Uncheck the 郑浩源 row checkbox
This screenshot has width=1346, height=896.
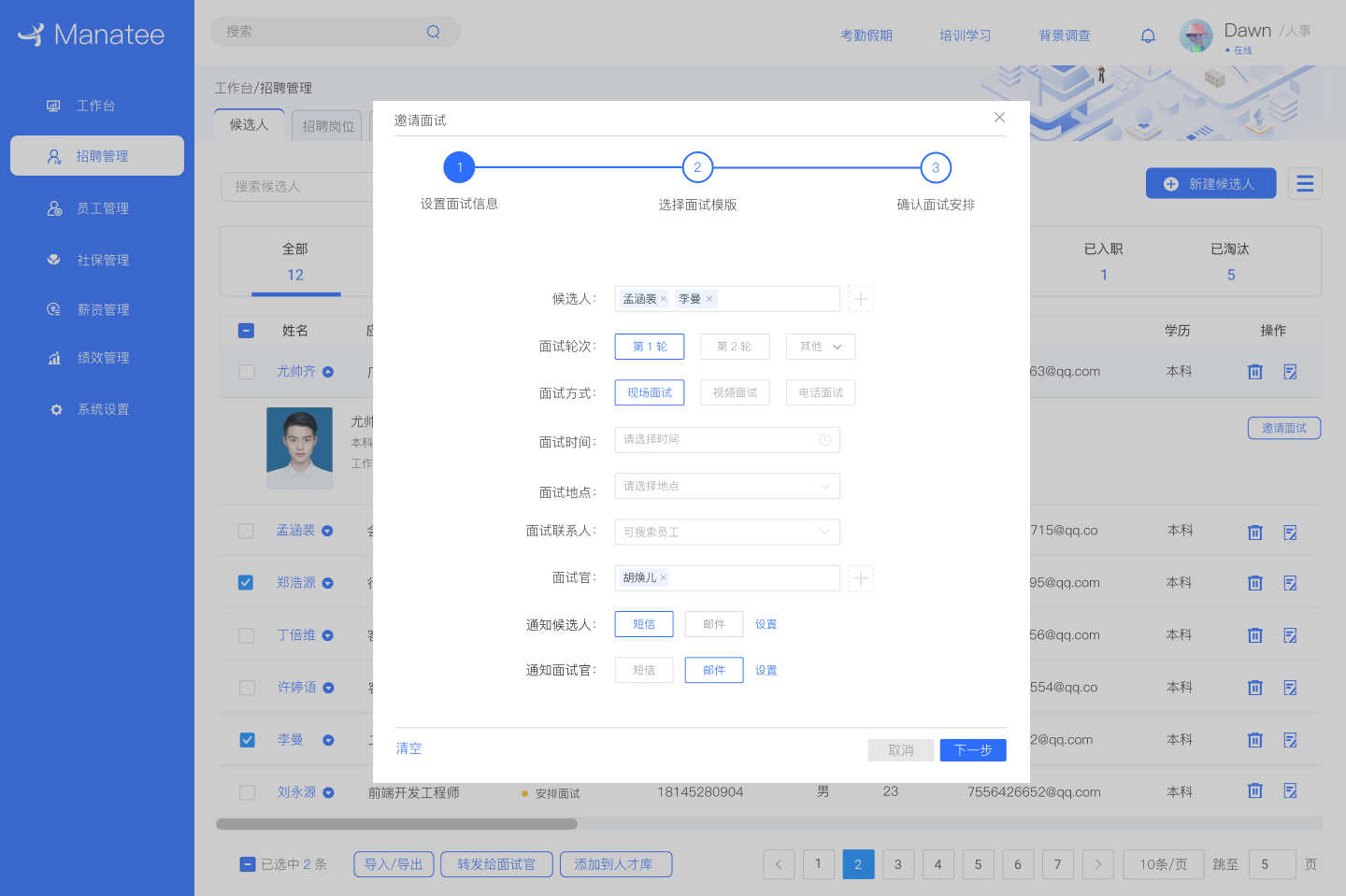point(246,582)
